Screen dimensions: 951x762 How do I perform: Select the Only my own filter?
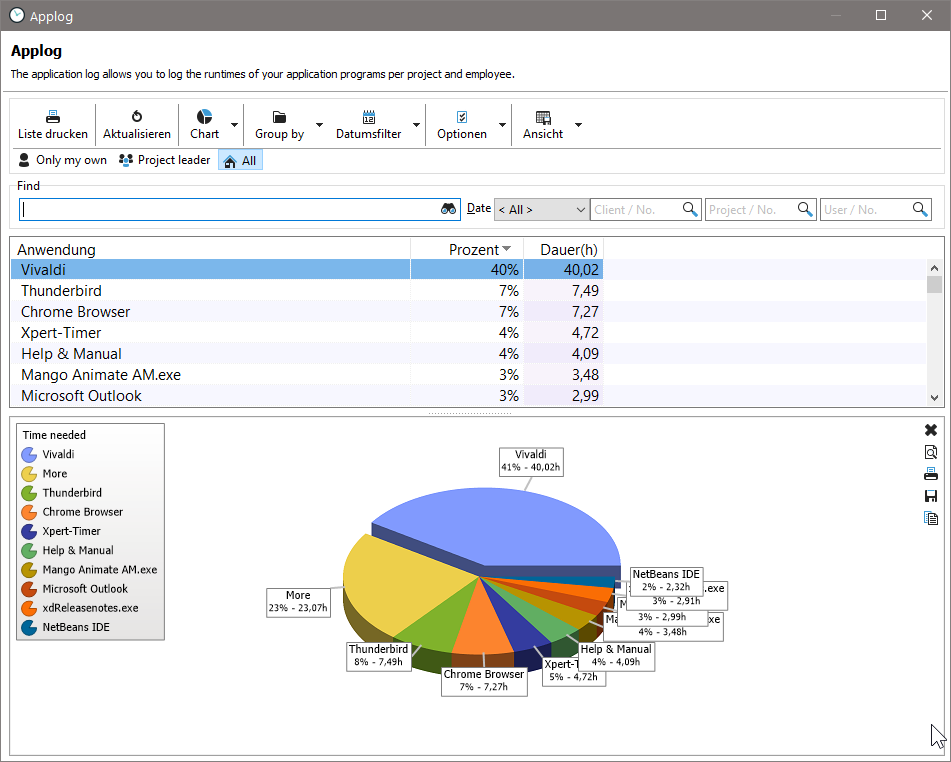coord(62,160)
